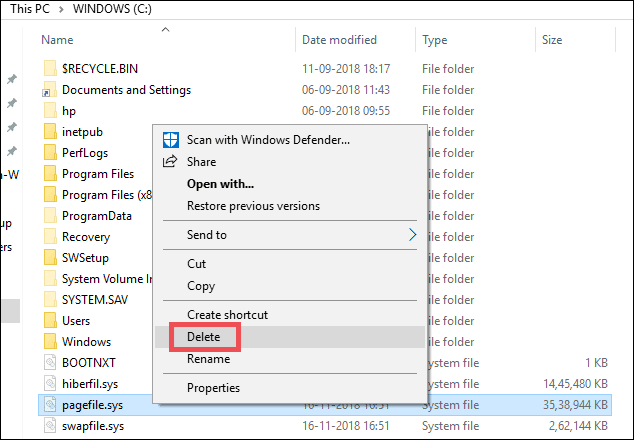634x440 pixels.
Task: Click the Program Files folder name
Action: pyautogui.click(x=98, y=174)
